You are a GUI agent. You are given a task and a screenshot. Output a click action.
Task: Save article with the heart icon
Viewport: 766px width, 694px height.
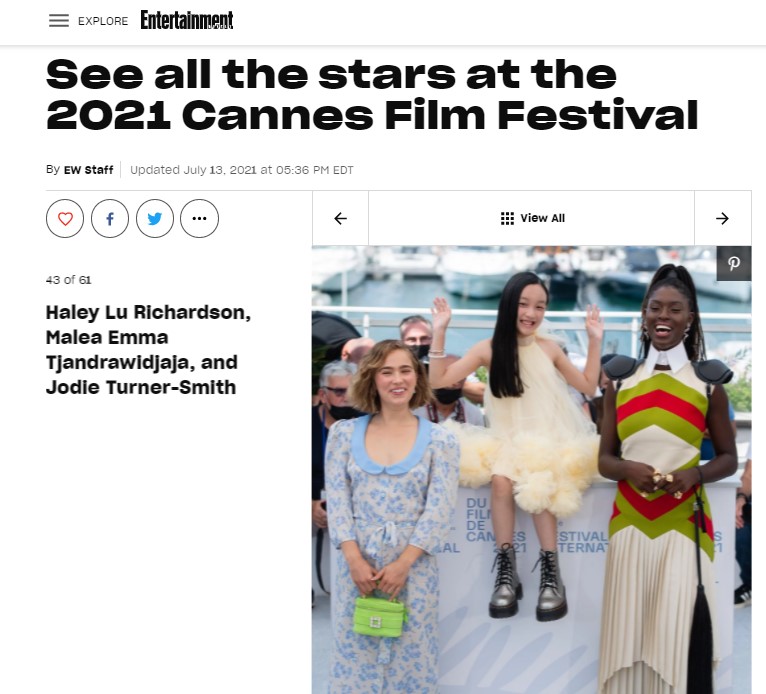point(65,218)
